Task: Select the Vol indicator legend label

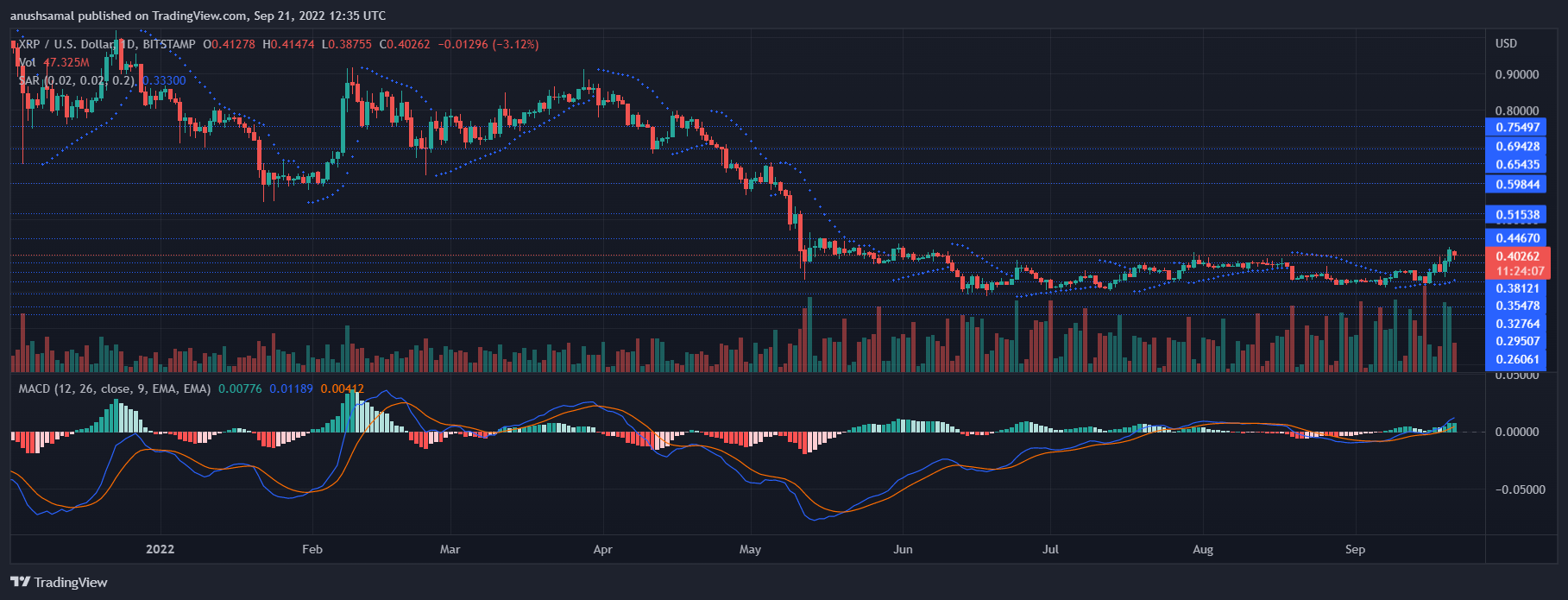Action: 28,62
